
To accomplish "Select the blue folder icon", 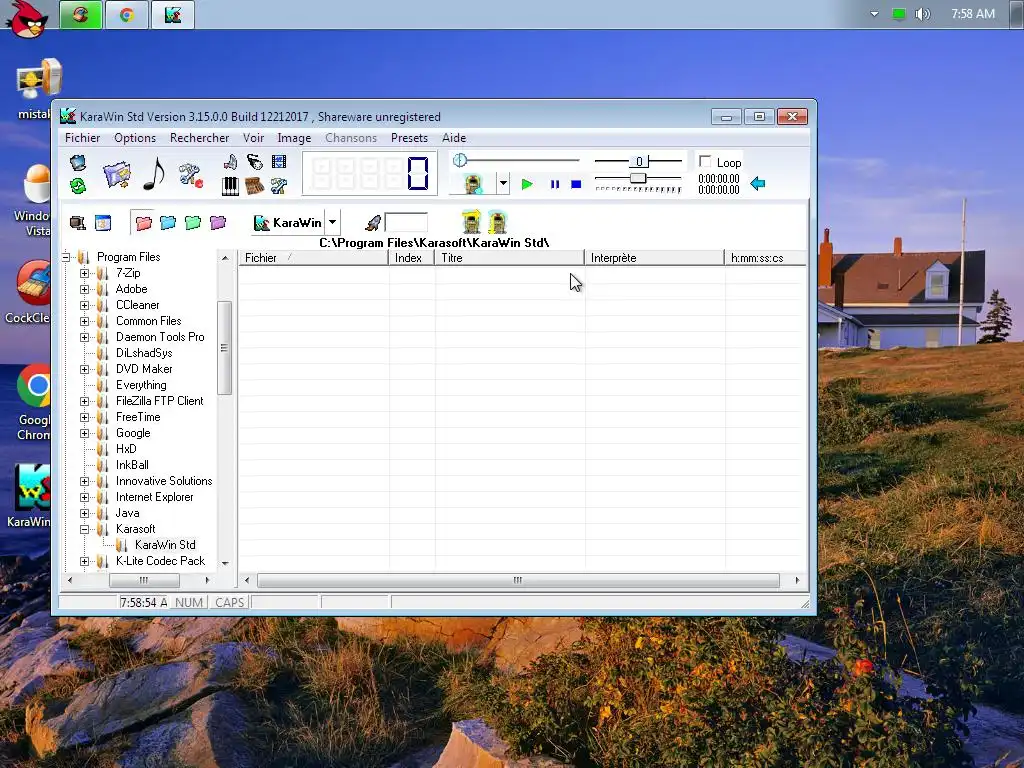I will [168, 223].
